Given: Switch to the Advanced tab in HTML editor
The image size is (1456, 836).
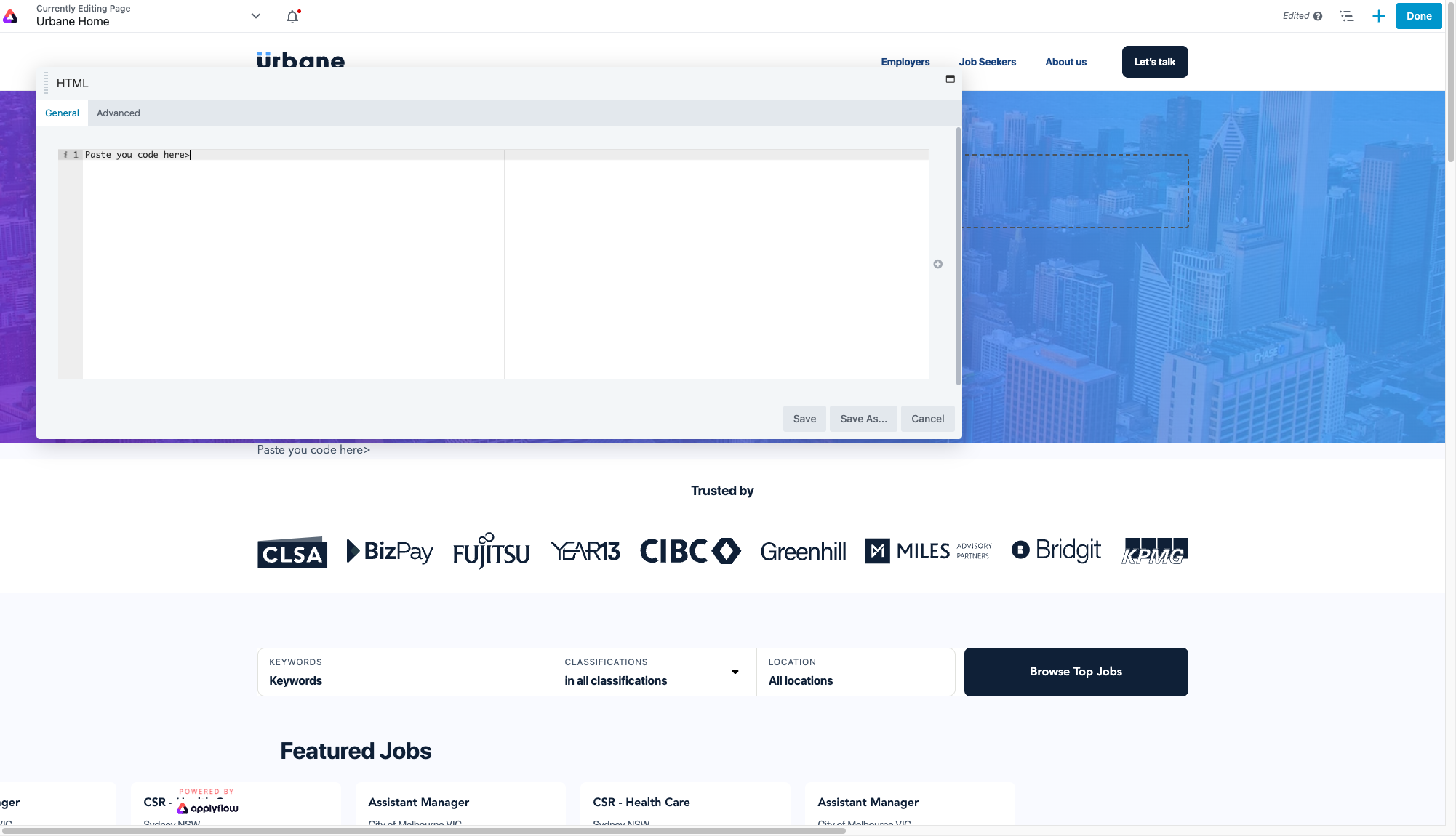Looking at the screenshot, I should tap(117, 112).
